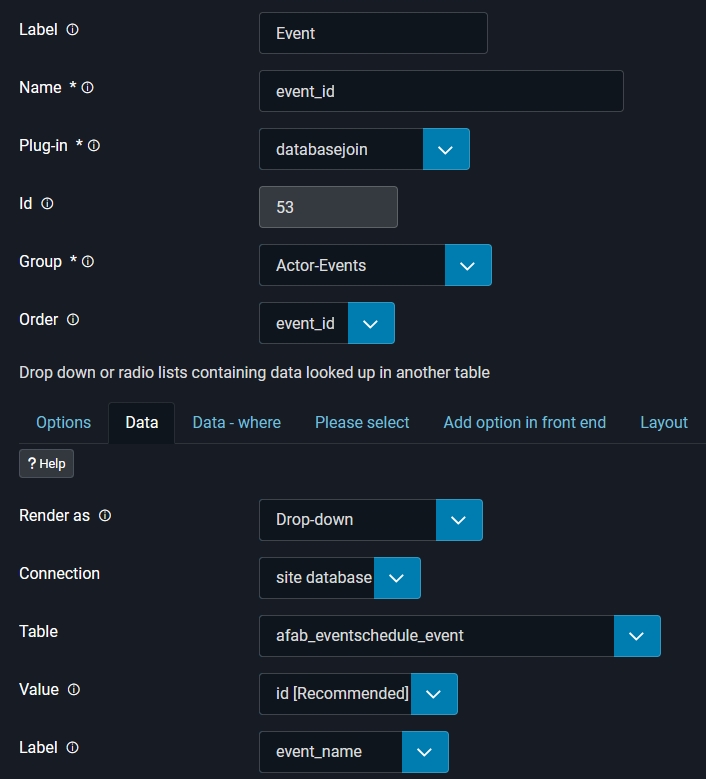Open the Connection site database dropdown
706x779 pixels.
click(x=397, y=578)
